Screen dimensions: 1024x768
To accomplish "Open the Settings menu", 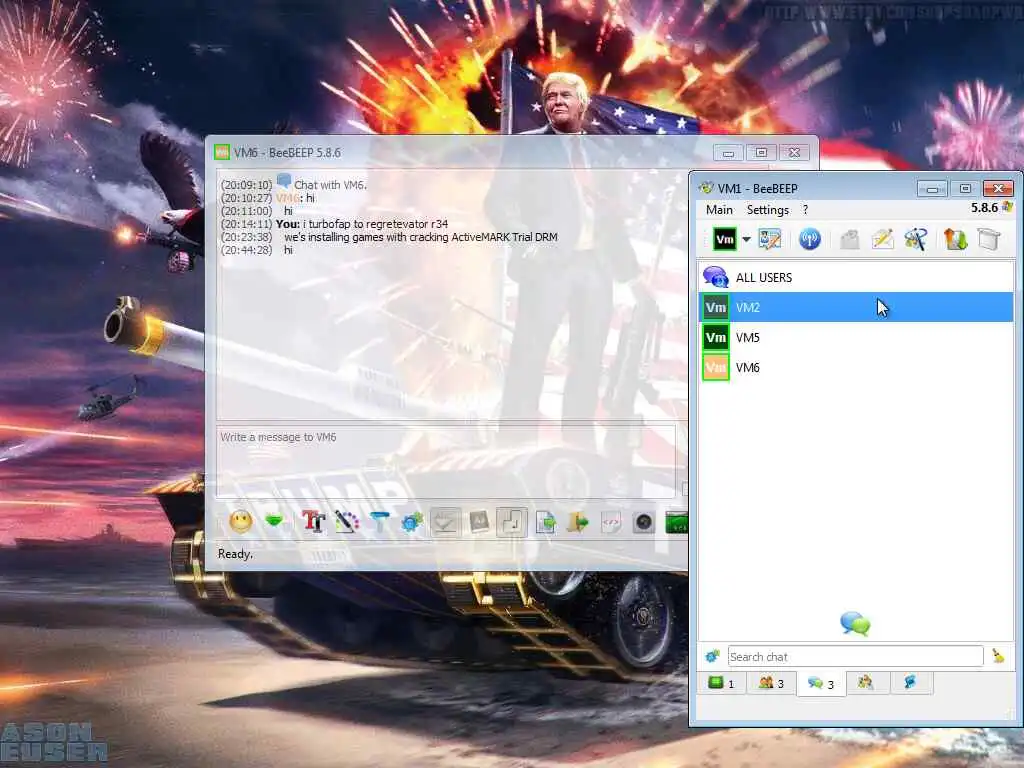I will (x=768, y=210).
